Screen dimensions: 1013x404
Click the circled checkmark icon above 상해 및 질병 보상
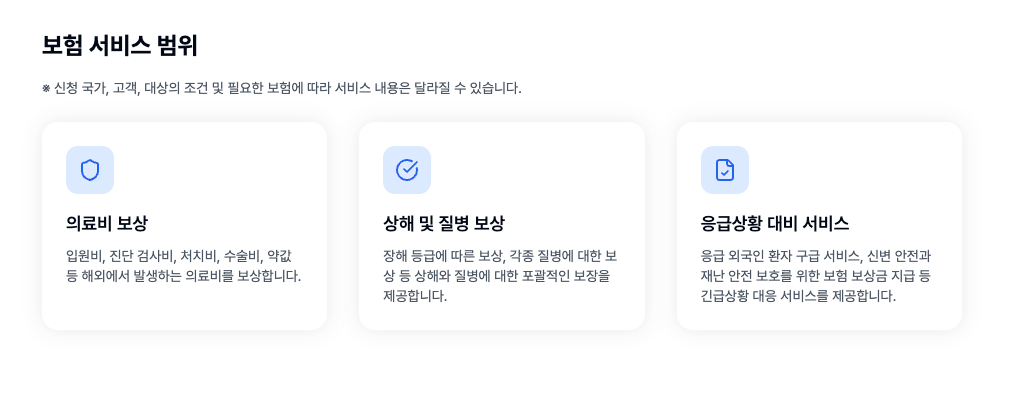click(x=407, y=170)
